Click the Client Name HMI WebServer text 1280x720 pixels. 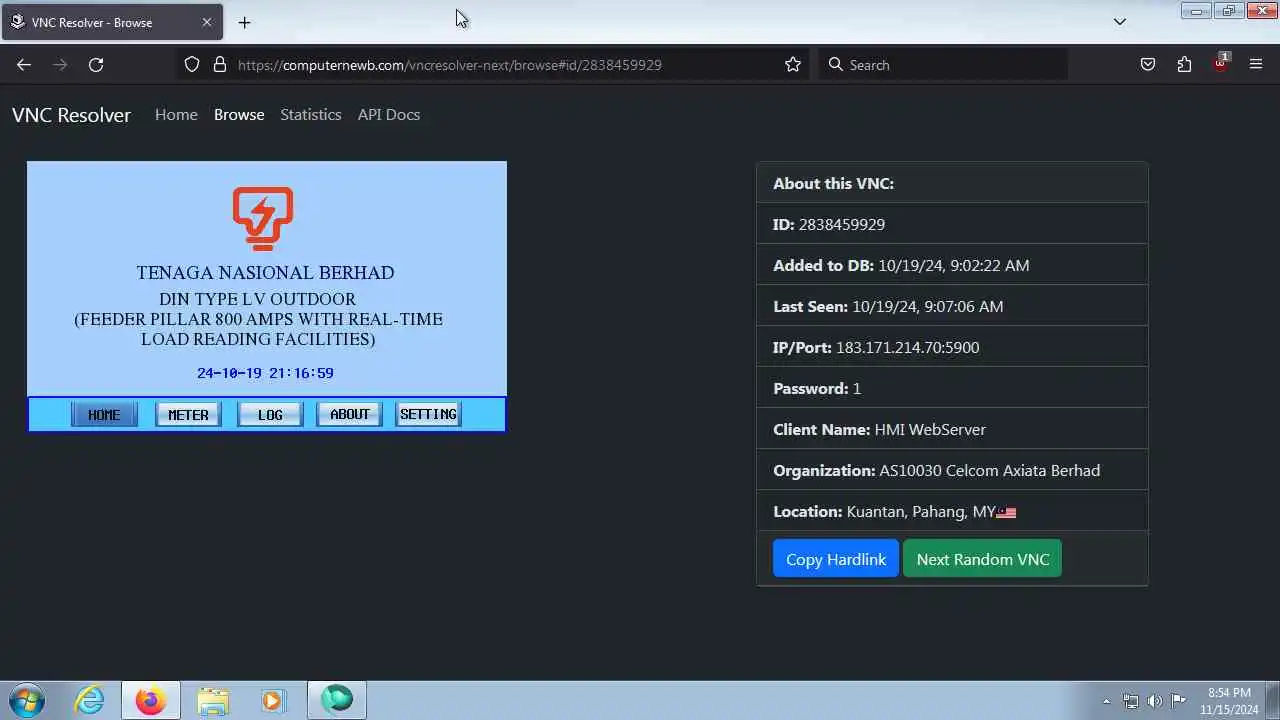click(x=930, y=430)
